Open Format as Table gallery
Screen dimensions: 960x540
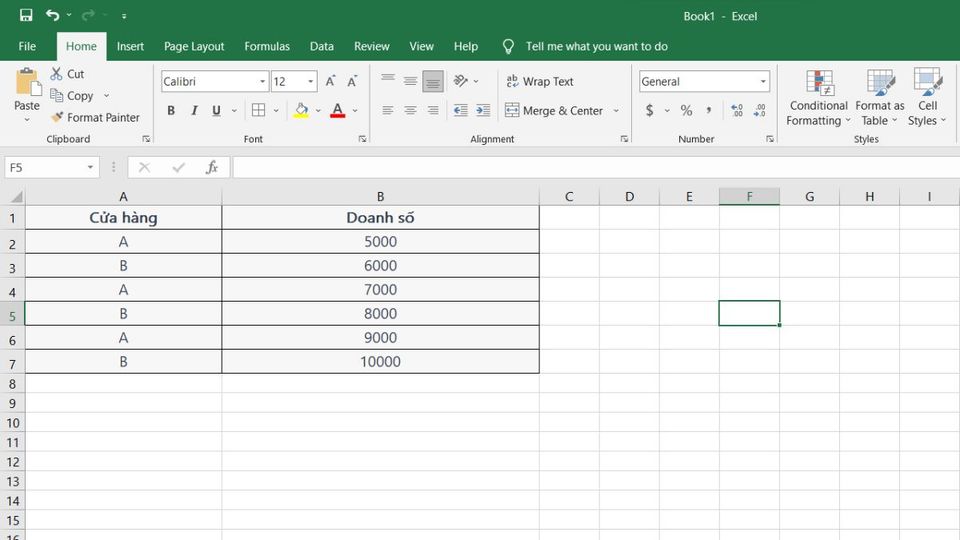pos(880,98)
